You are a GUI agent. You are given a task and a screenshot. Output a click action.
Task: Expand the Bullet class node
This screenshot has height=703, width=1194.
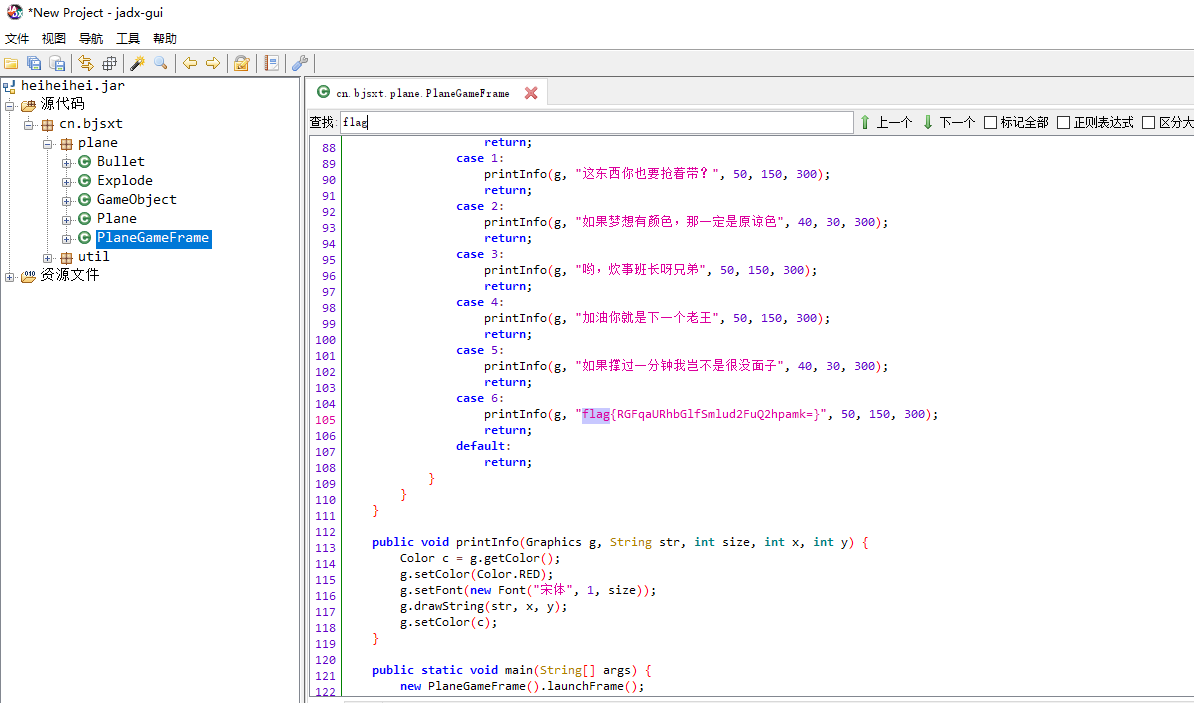pos(66,162)
